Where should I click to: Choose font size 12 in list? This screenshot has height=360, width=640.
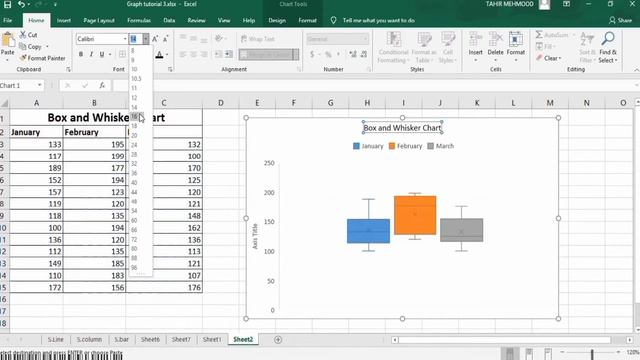click(x=134, y=98)
